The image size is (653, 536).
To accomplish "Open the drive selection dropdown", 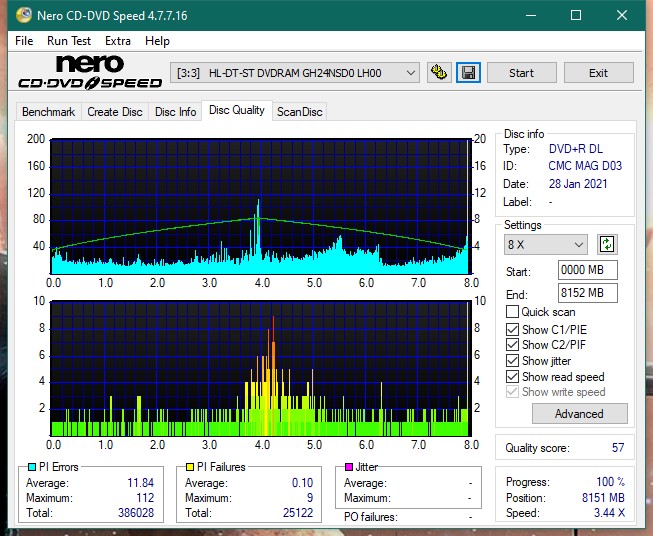I will pyautogui.click(x=295, y=73).
